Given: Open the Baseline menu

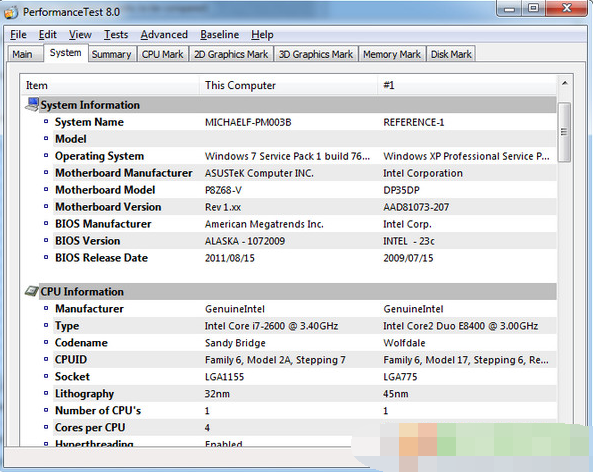Looking at the screenshot, I should 220,35.
